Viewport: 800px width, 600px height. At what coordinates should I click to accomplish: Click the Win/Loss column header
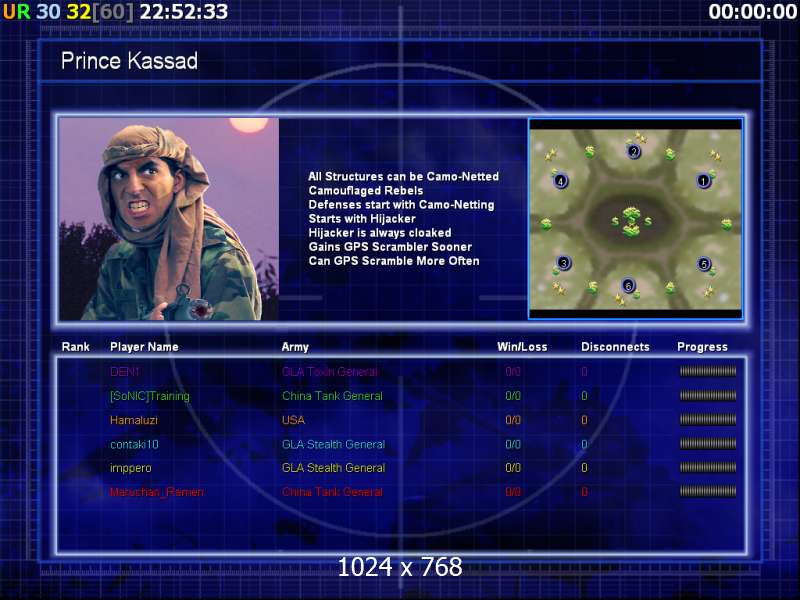[522, 347]
